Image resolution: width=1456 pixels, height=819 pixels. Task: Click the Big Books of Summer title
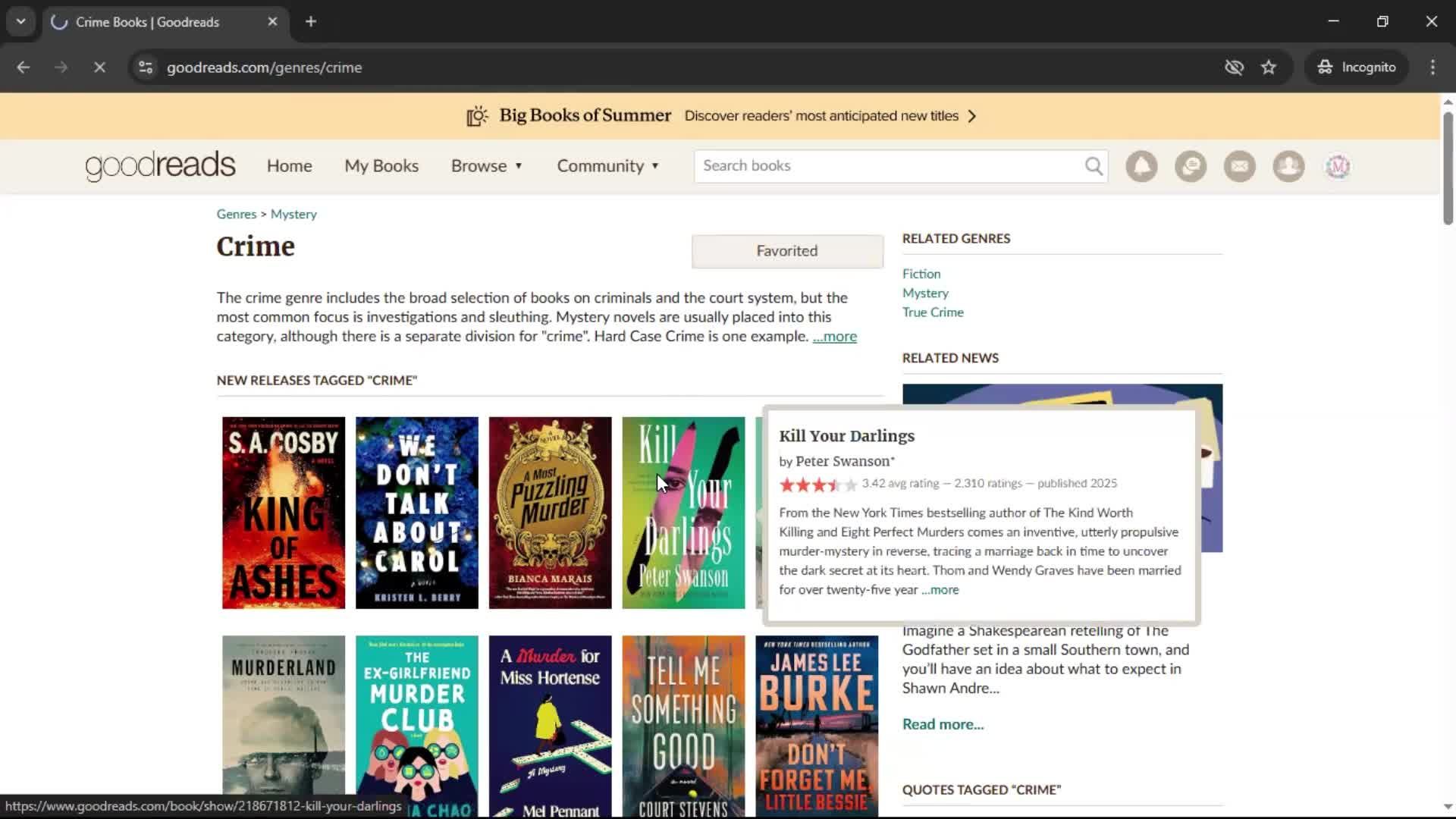point(585,115)
